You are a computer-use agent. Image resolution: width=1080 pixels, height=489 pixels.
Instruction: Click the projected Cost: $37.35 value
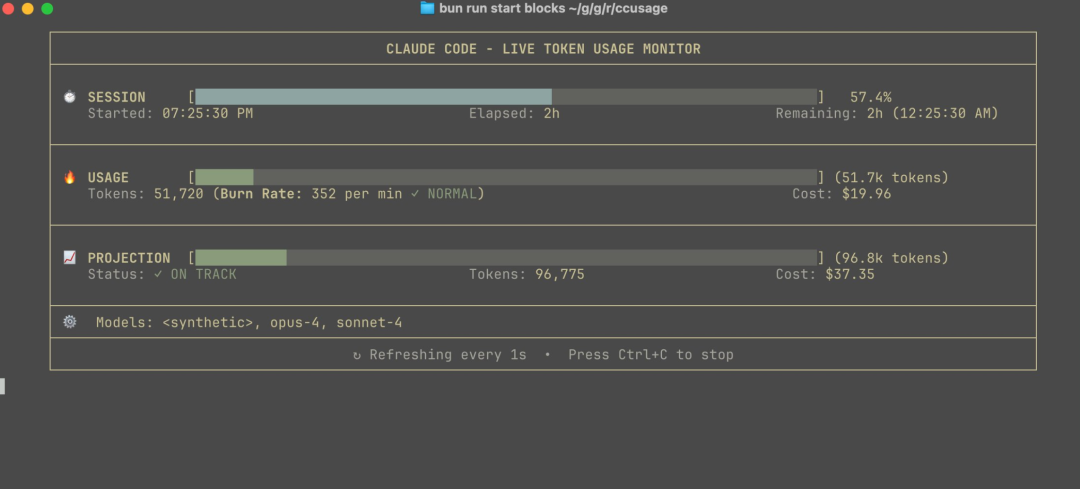825,274
